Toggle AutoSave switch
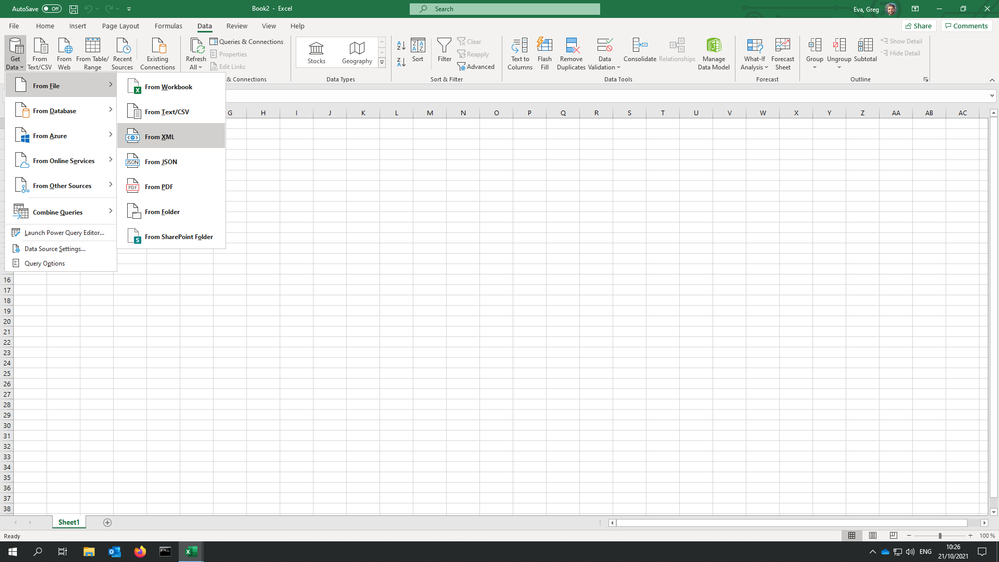Screen dimensions: 999x562 point(51,9)
